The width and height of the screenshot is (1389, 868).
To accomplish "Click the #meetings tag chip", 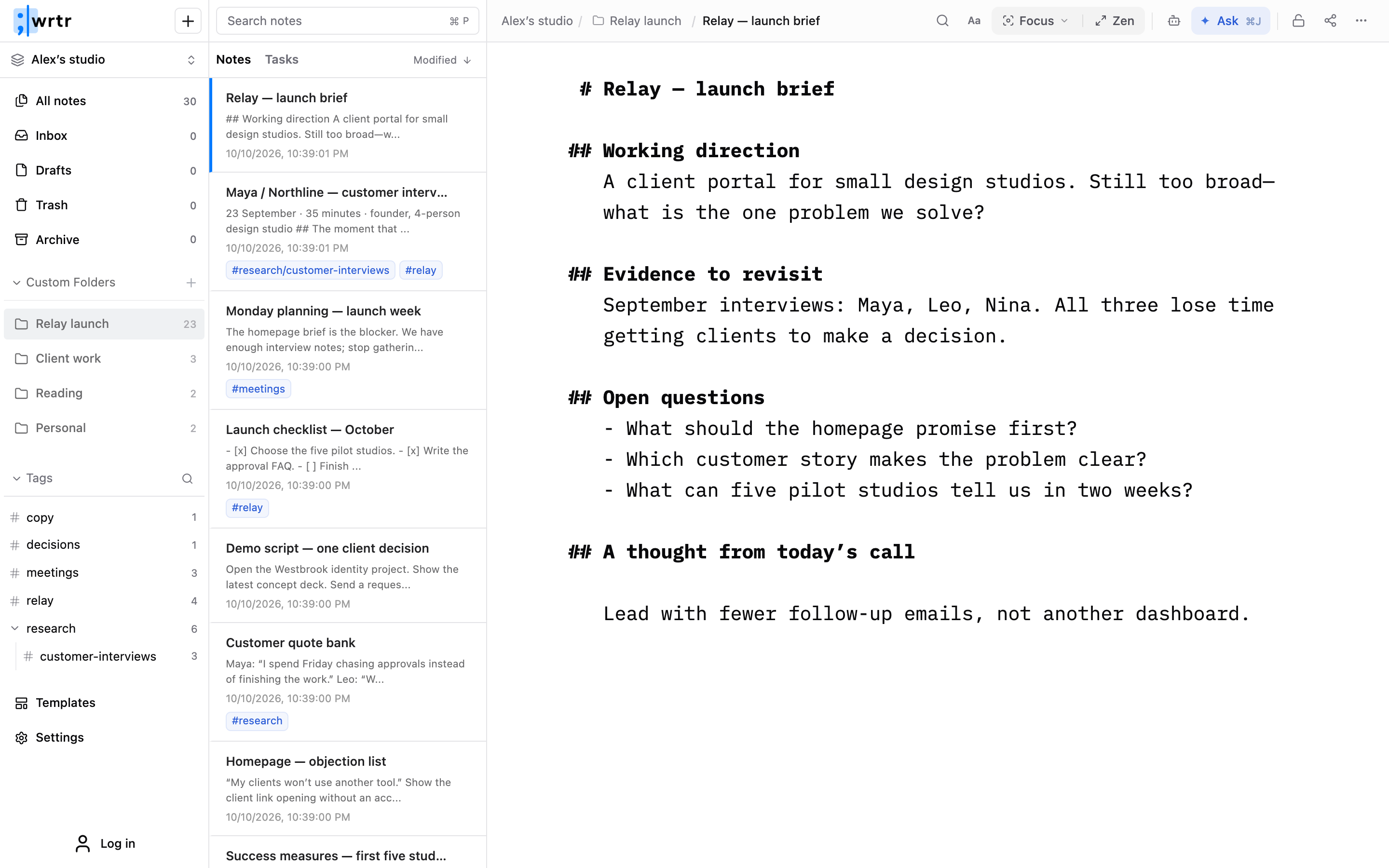I will pyautogui.click(x=259, y=389).
